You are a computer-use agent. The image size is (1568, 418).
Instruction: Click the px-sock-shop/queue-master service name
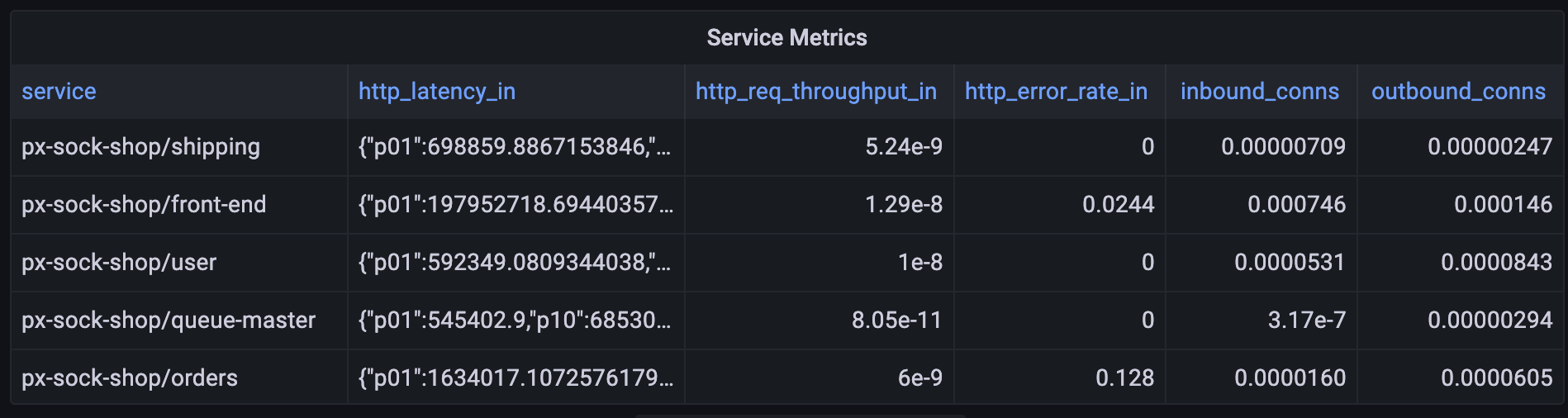[169, 321]
